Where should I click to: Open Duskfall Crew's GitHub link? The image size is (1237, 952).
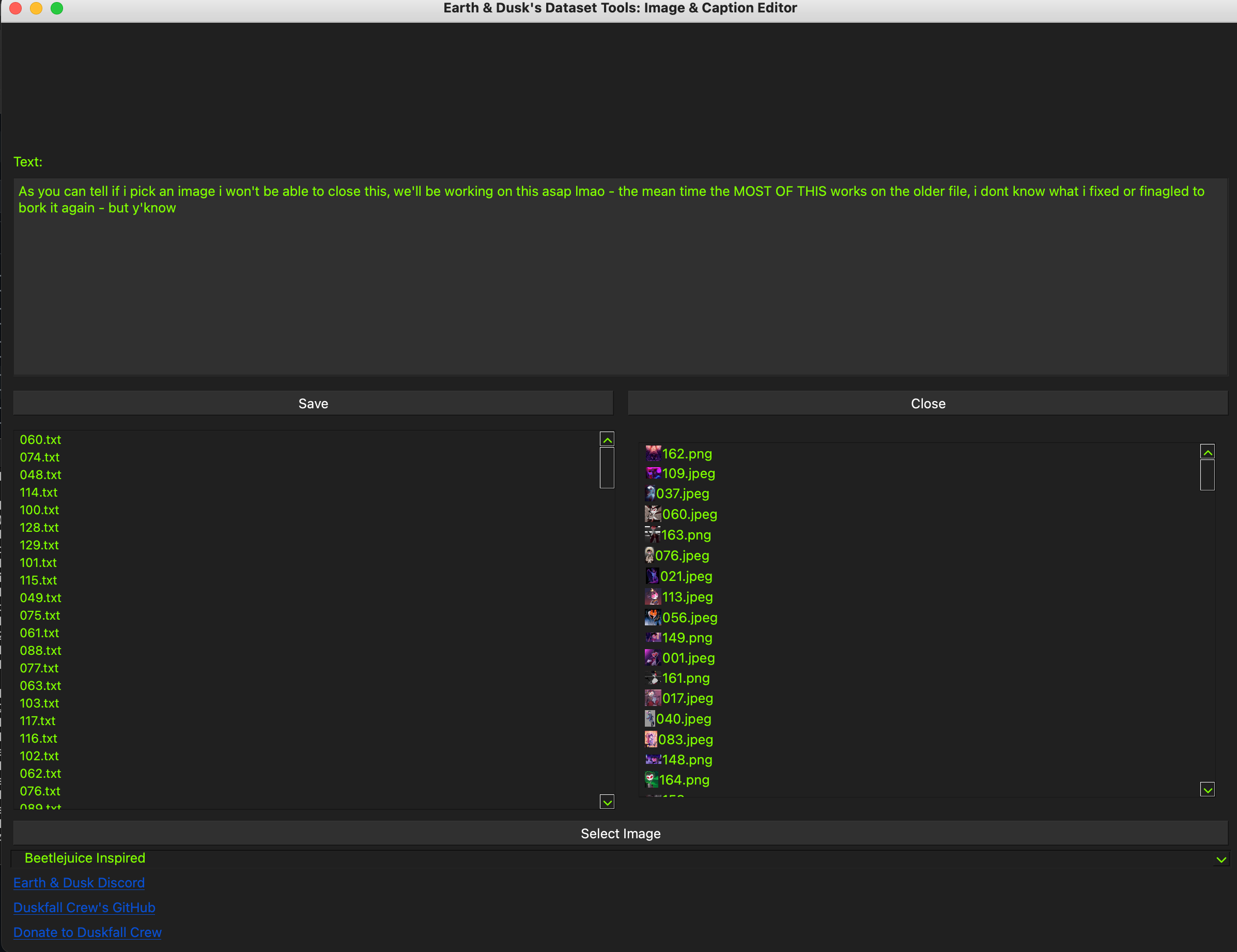(84, 908)
